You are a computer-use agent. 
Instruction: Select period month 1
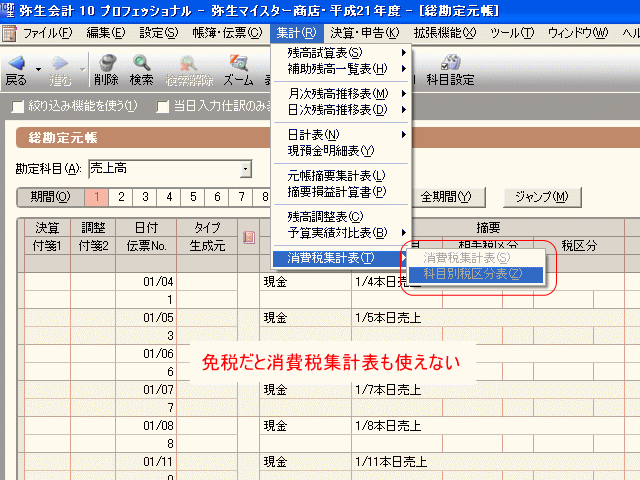(97, 197)
